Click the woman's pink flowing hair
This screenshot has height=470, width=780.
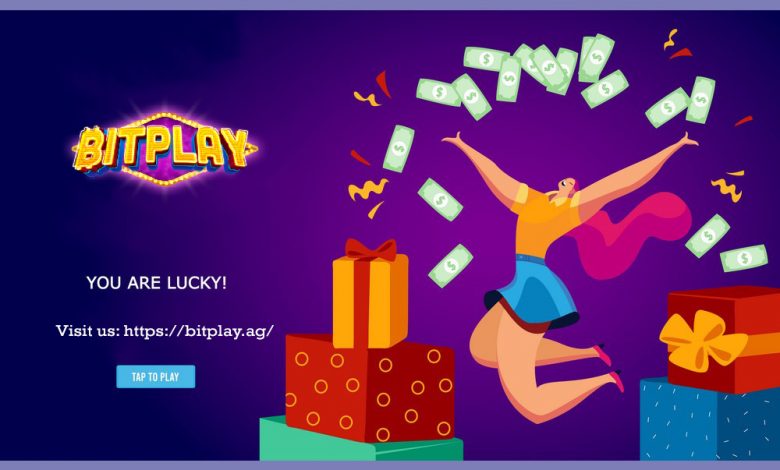[x=634, y=234]
